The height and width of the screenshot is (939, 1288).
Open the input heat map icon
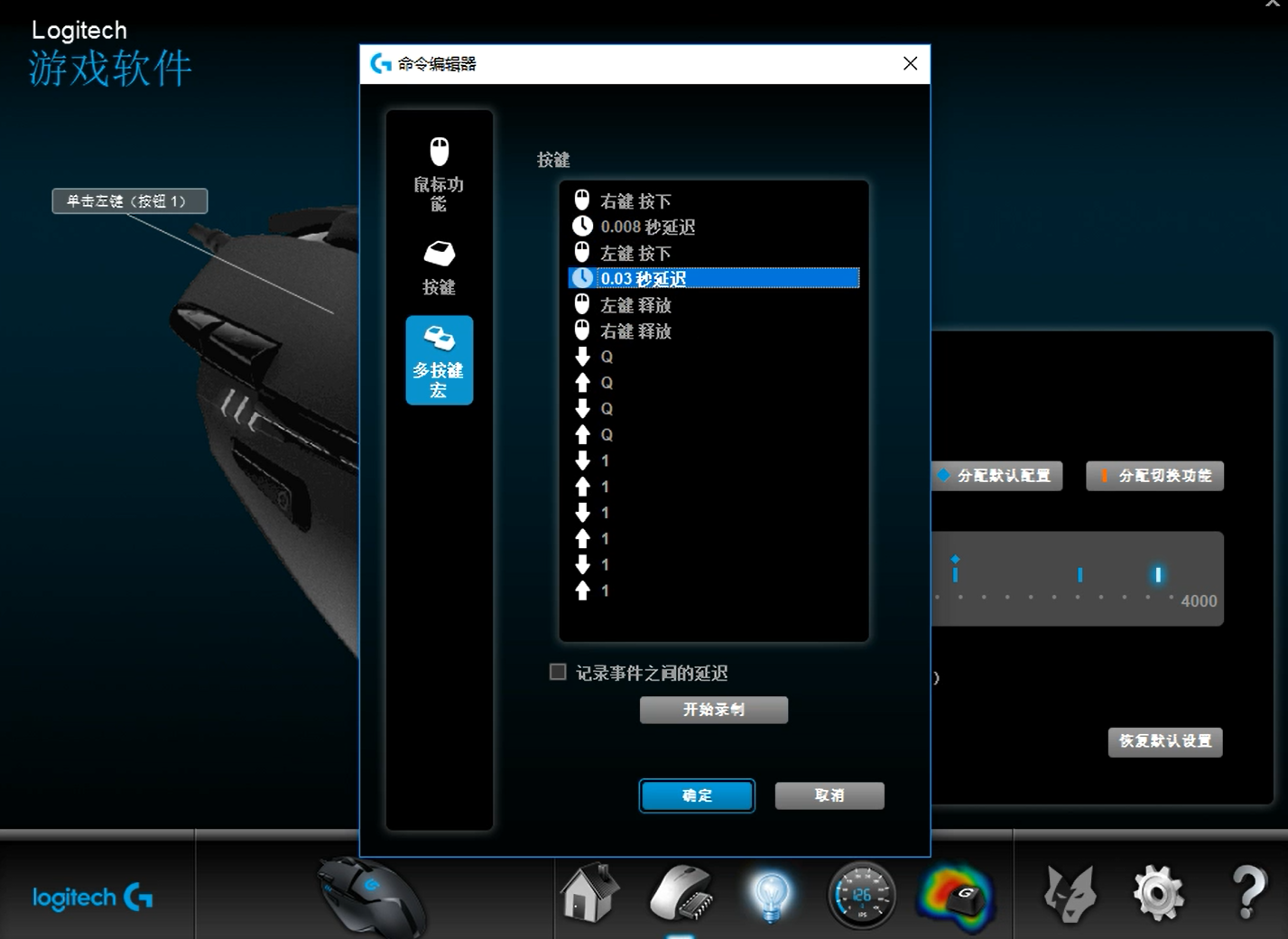click(x=956, y=897)
